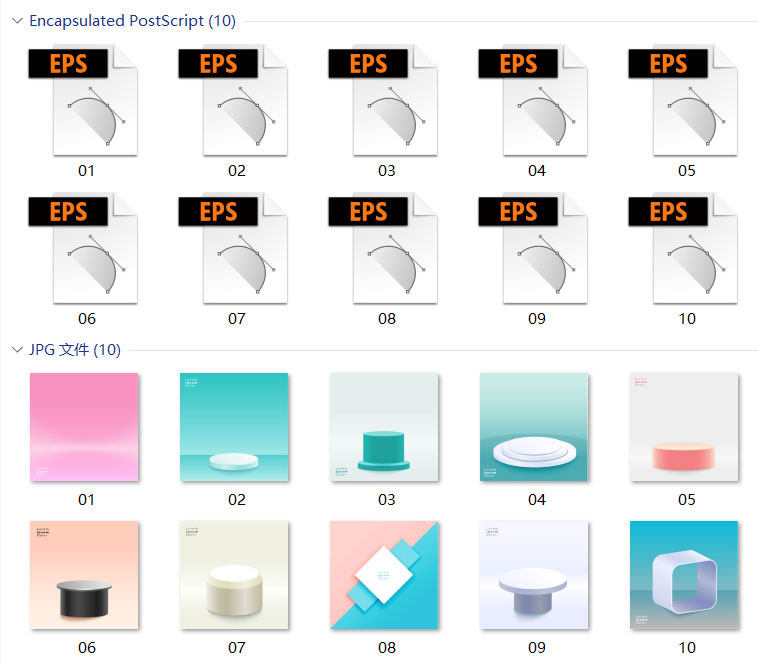Screen dimensions: 758x665
Task: Select the rounded square frame thumbnail 10
Action: (684, 575)
